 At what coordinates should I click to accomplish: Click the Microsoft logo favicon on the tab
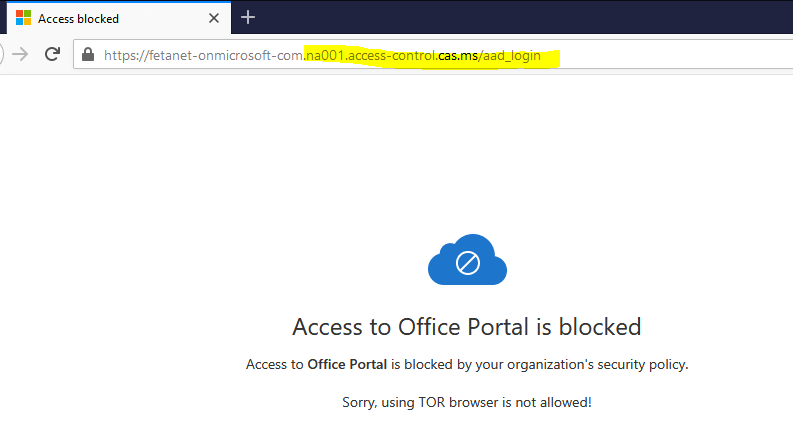tap(23, 17)
